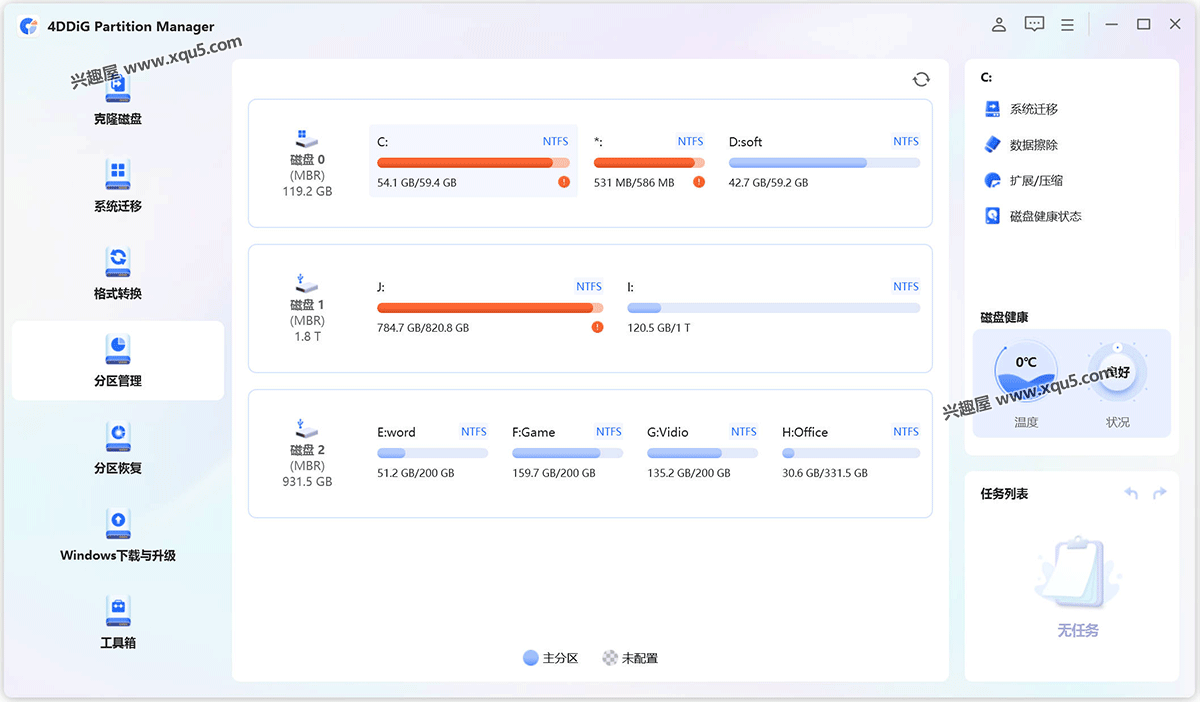Click the 数据擦除 eraser icon
The image size is (1200, 702).
992,144
